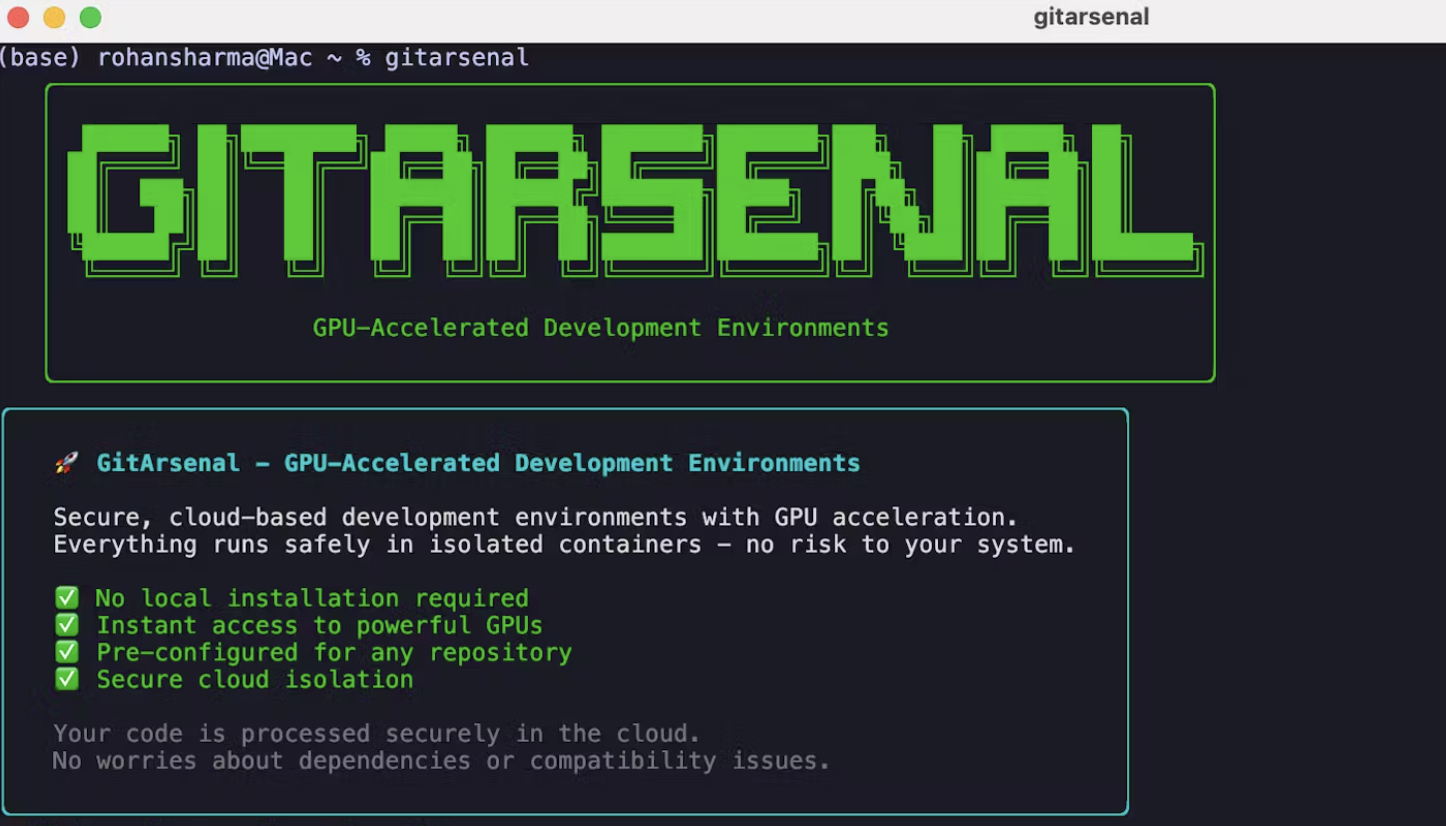Screen dimensions: 1446x826
Task: Click the green zoom window button
Action: [90, 17]
